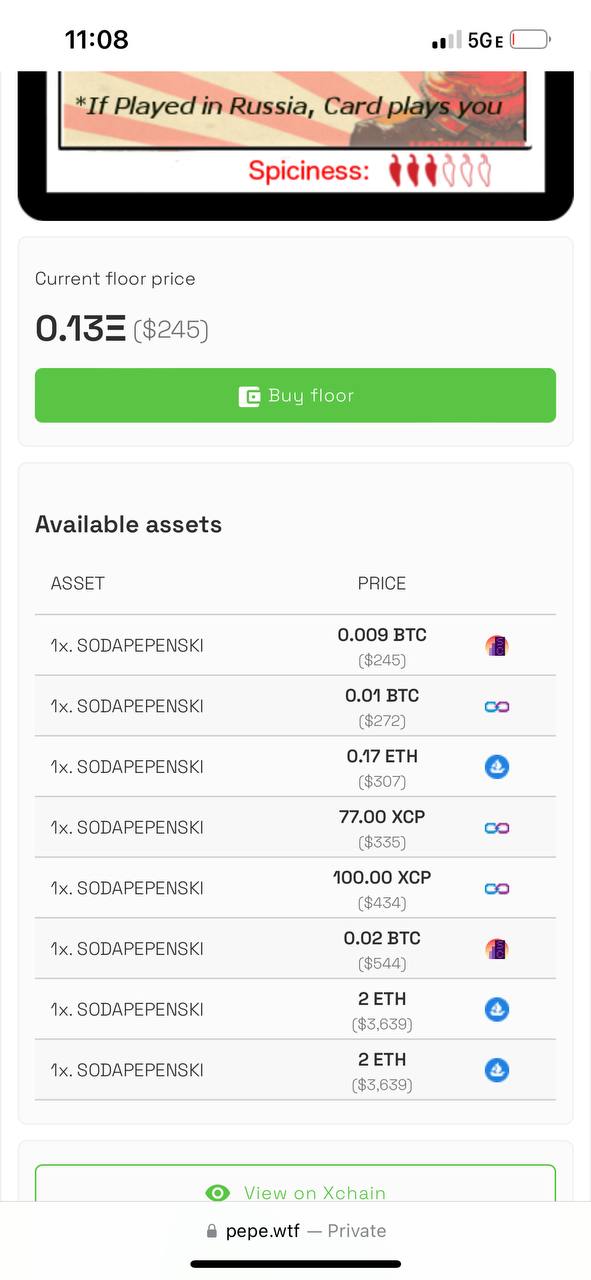Open the OpenSea icon beside 0.17 ETH
Screen dimensions: 591x1280
coord(497,767)
